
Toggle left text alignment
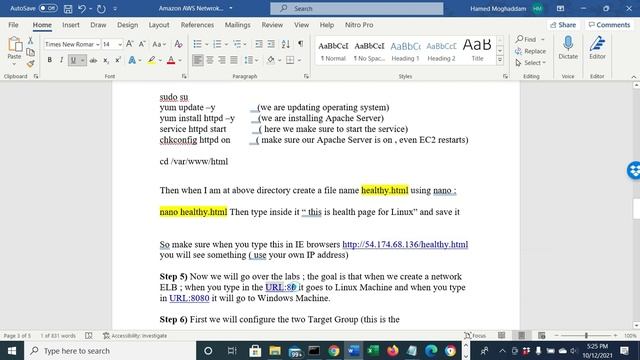pos(198,60)
